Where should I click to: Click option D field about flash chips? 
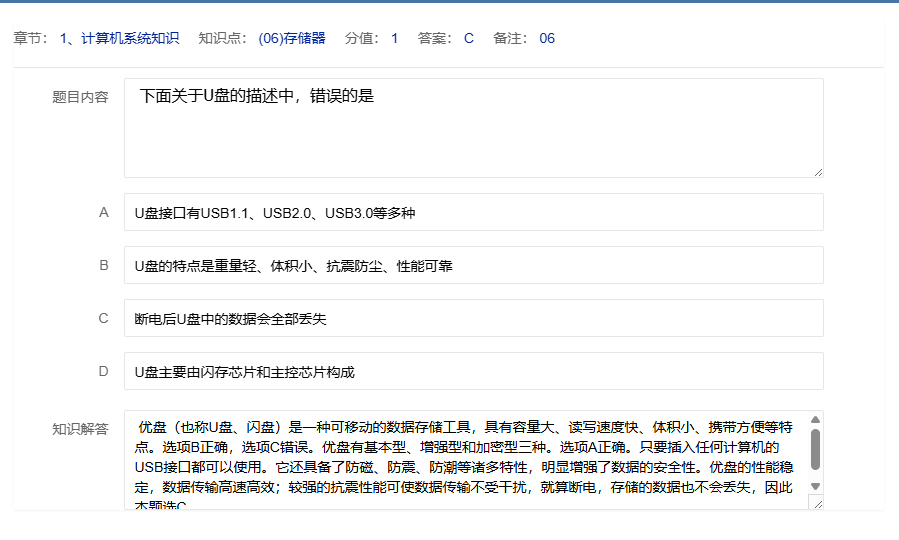(x=473, y=371)
